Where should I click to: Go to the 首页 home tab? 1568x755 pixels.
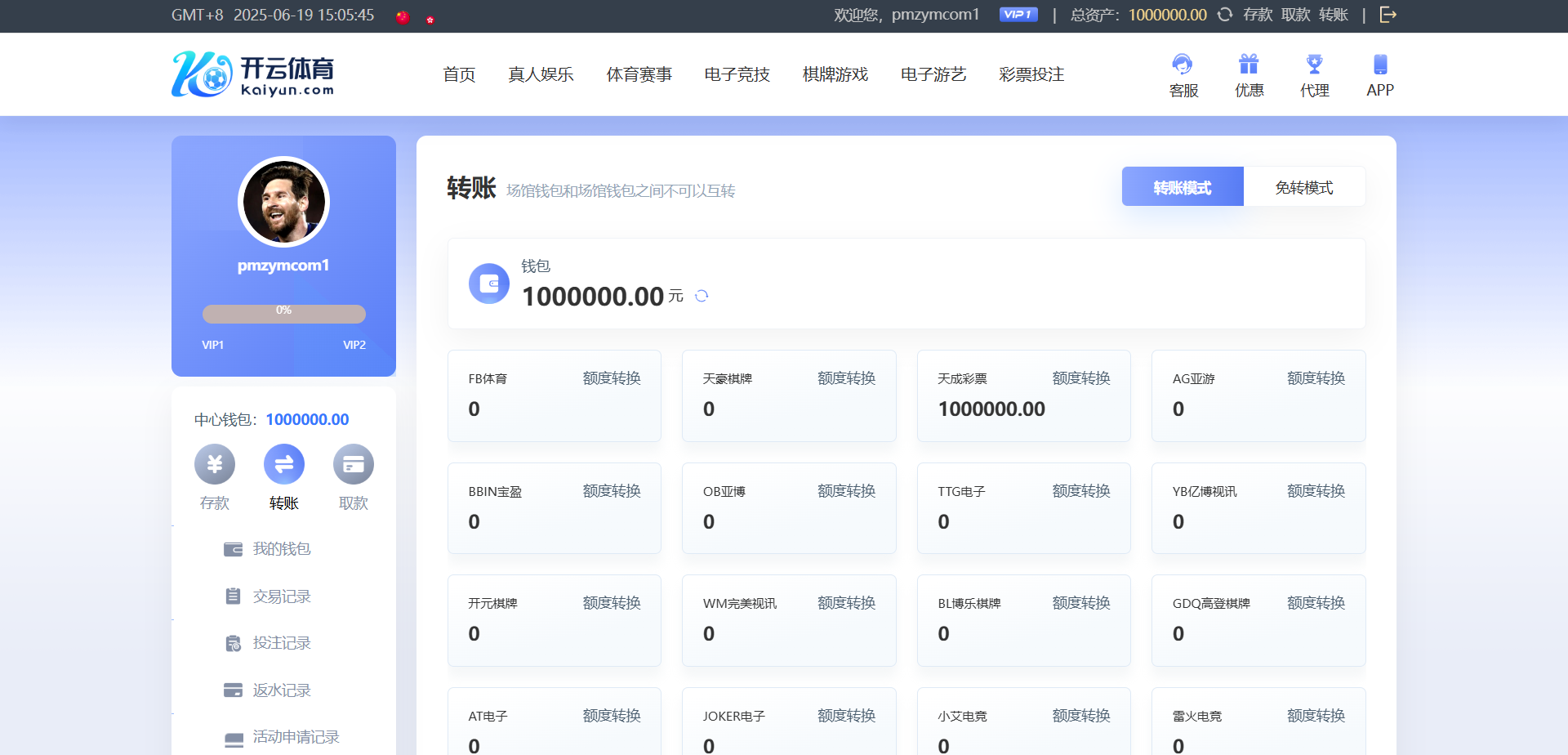459,74
